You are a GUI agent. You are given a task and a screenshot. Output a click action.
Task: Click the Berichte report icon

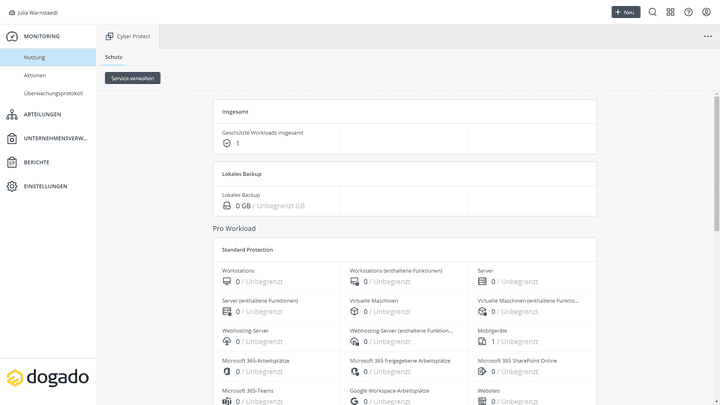coord(12,162)
